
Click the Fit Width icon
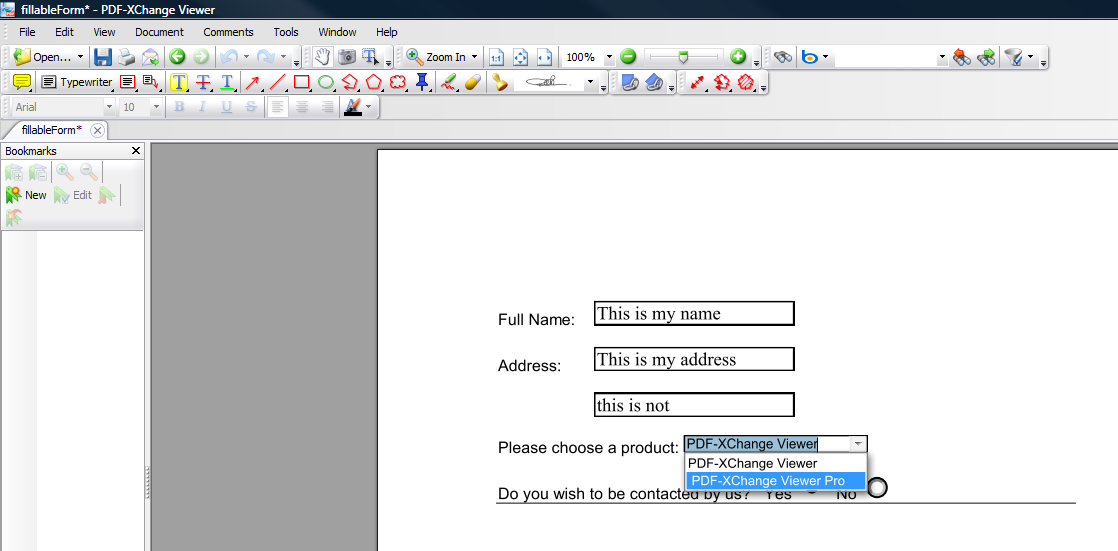pyautogui.click(x=545, y=57)
